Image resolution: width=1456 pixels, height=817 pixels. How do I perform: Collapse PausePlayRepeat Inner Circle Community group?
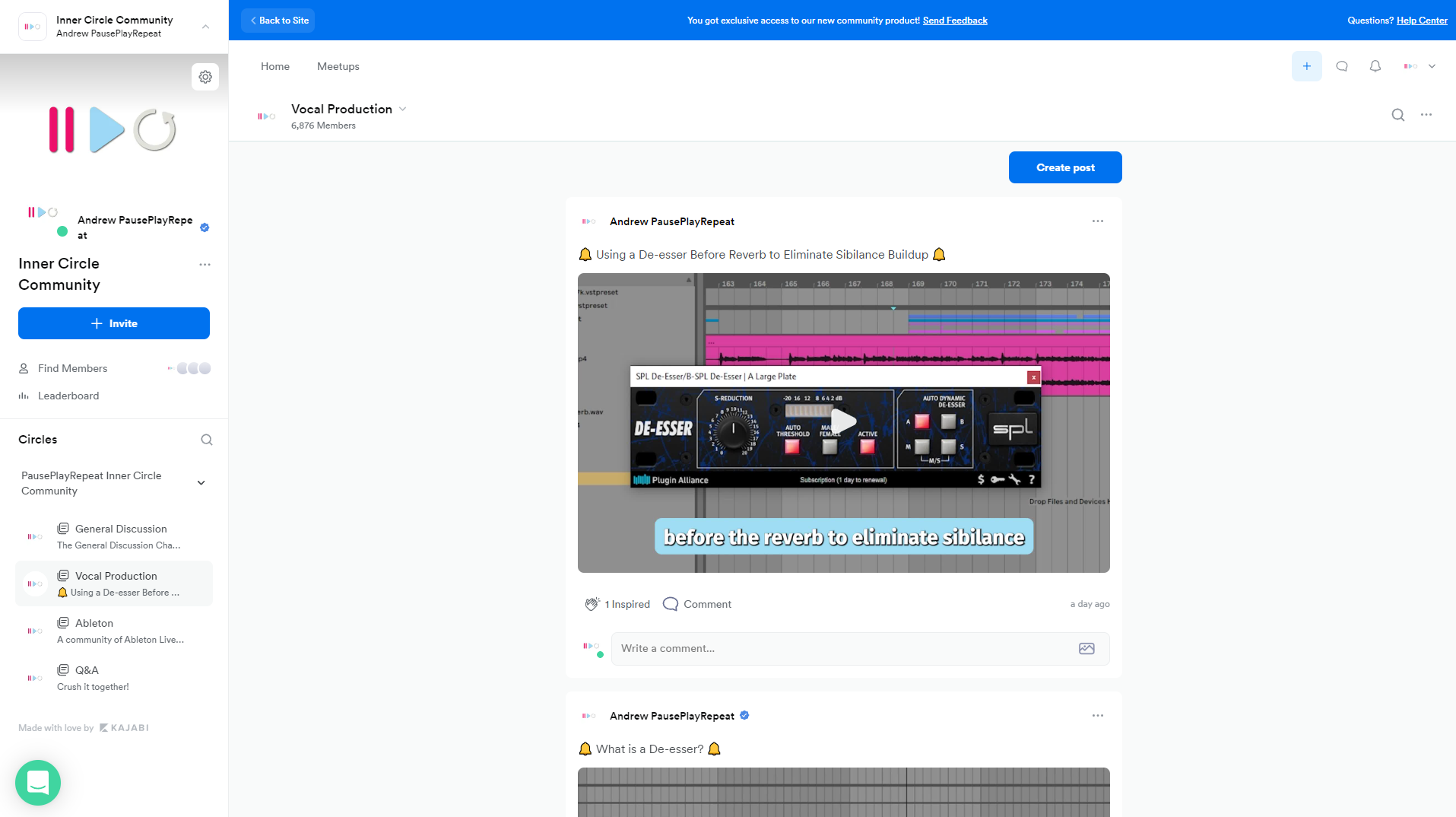201,483
